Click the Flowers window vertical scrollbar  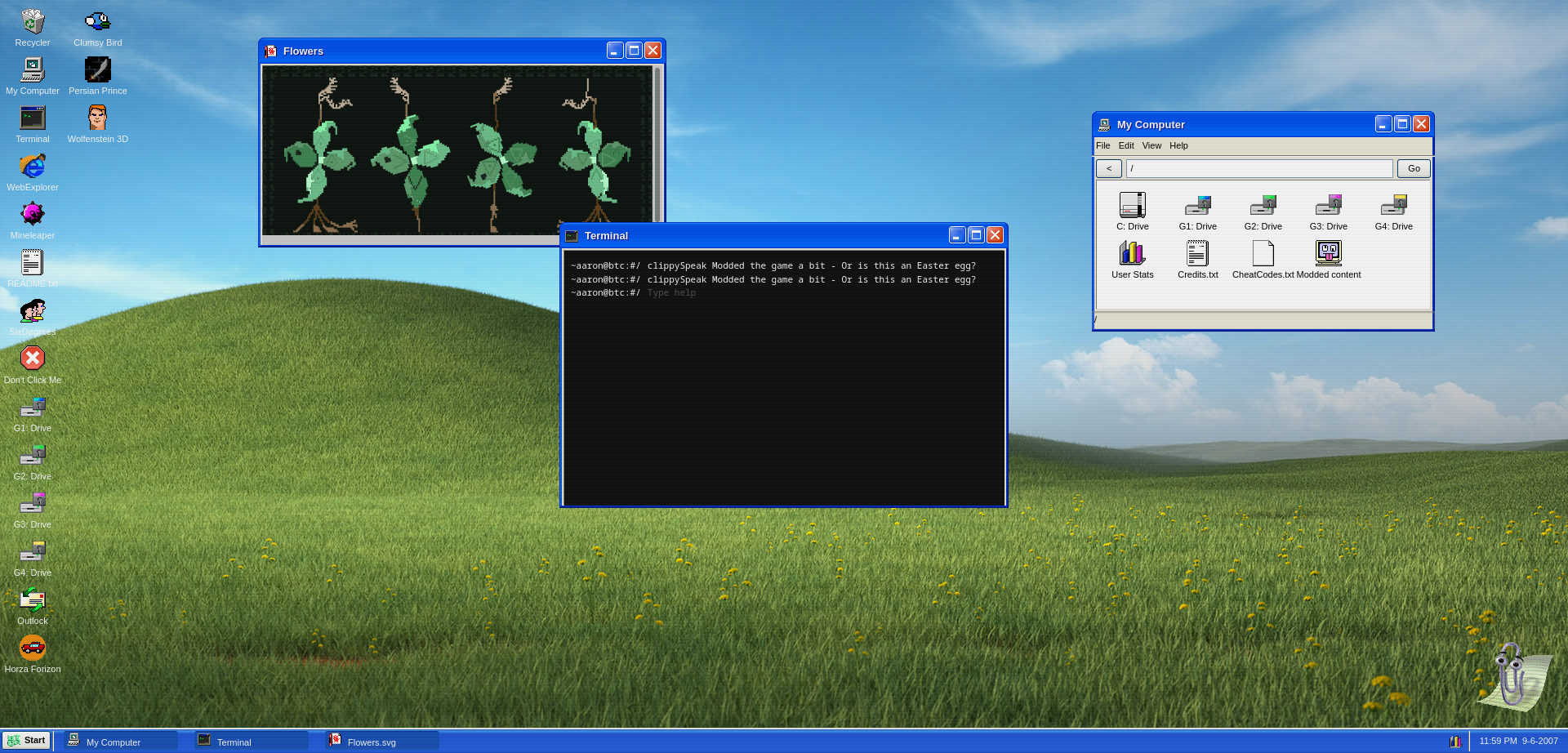pyautogui.click(x=658, y=144)
